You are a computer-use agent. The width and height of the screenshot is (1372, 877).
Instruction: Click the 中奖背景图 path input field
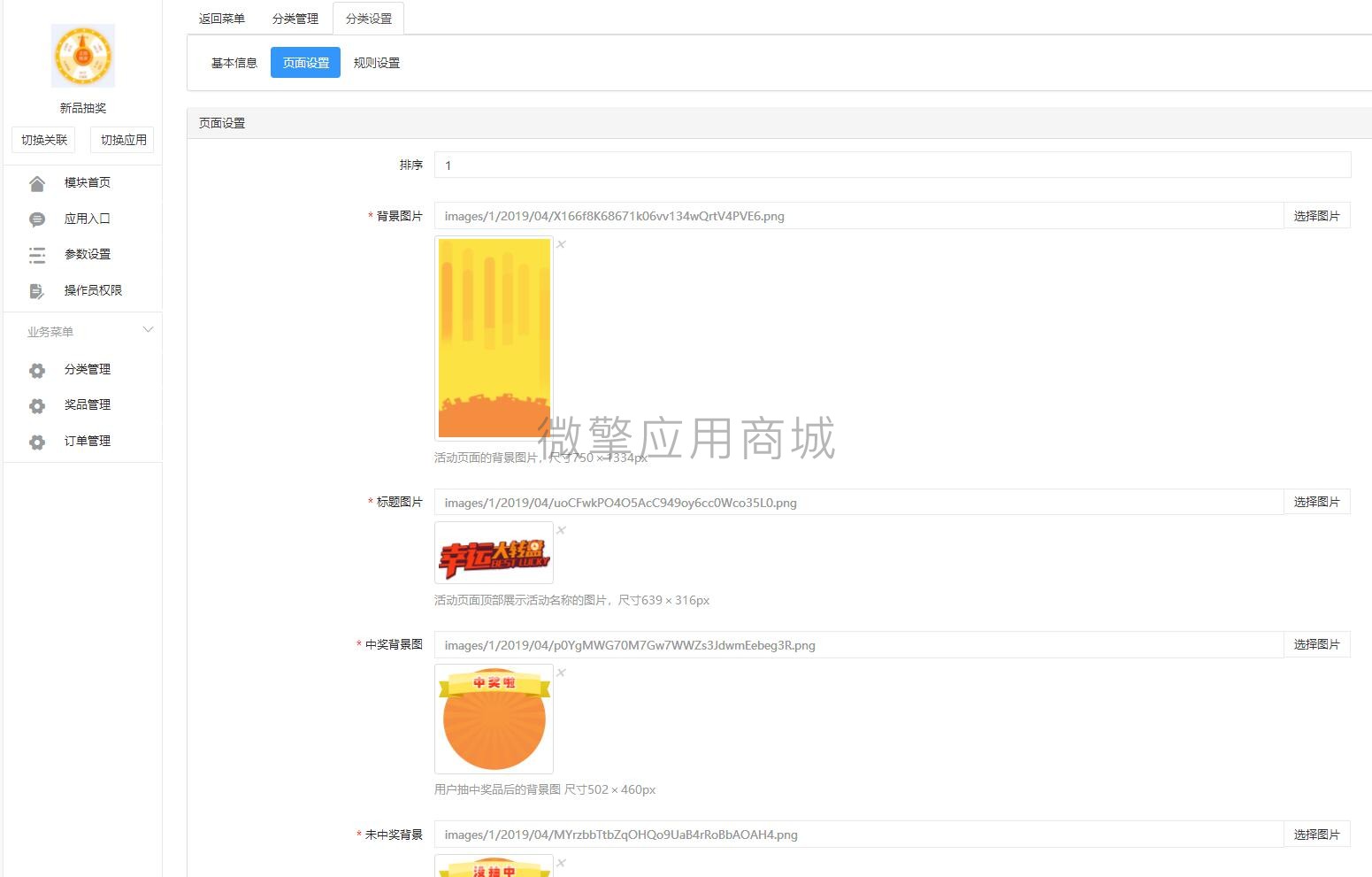point(859,645)
